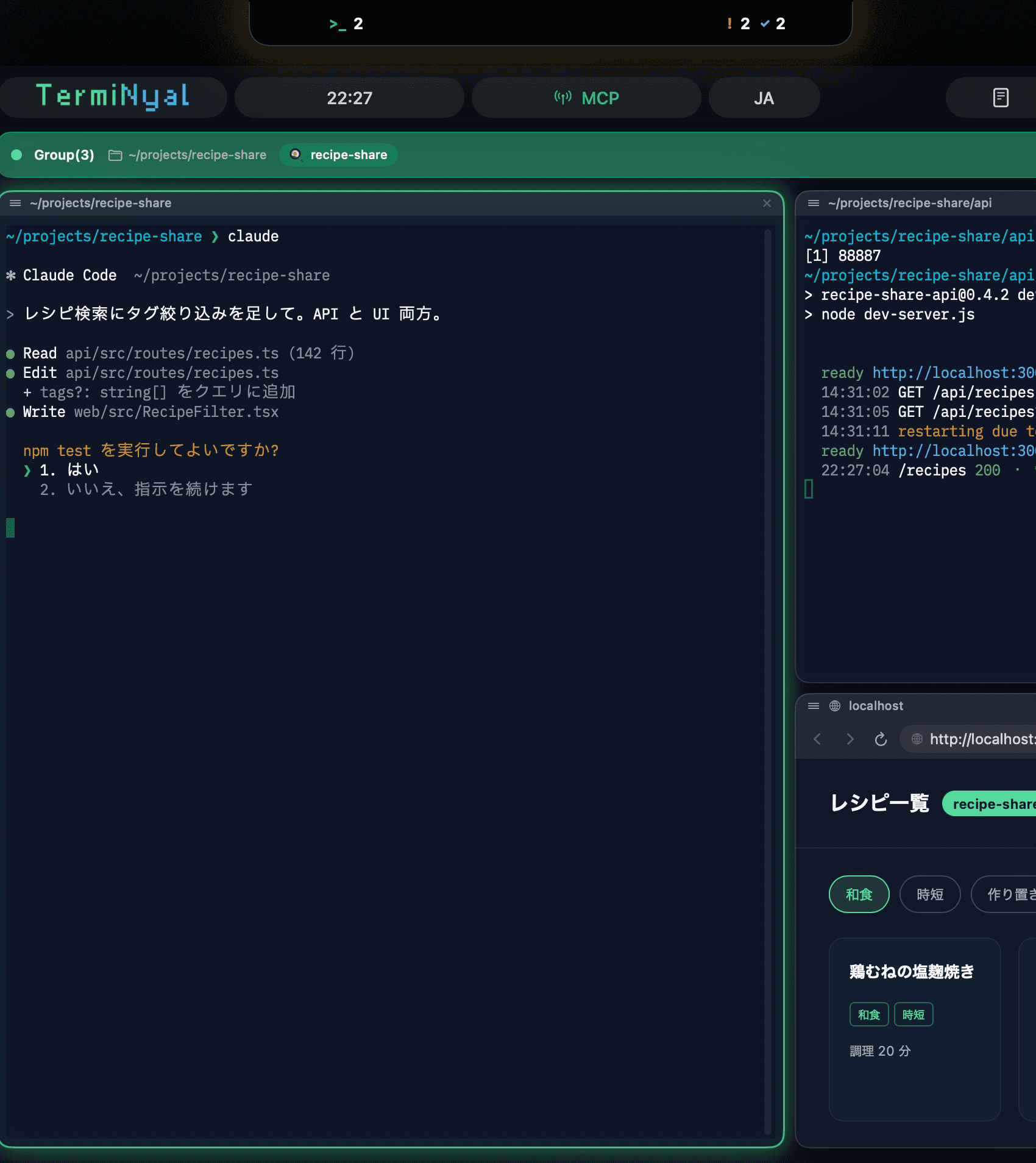This screenshot has height=1163, width=1036.
Task: Click the '14:31:05 GET /api/recipes' log line
Action: pyautogui.click(x=928, y=412)
